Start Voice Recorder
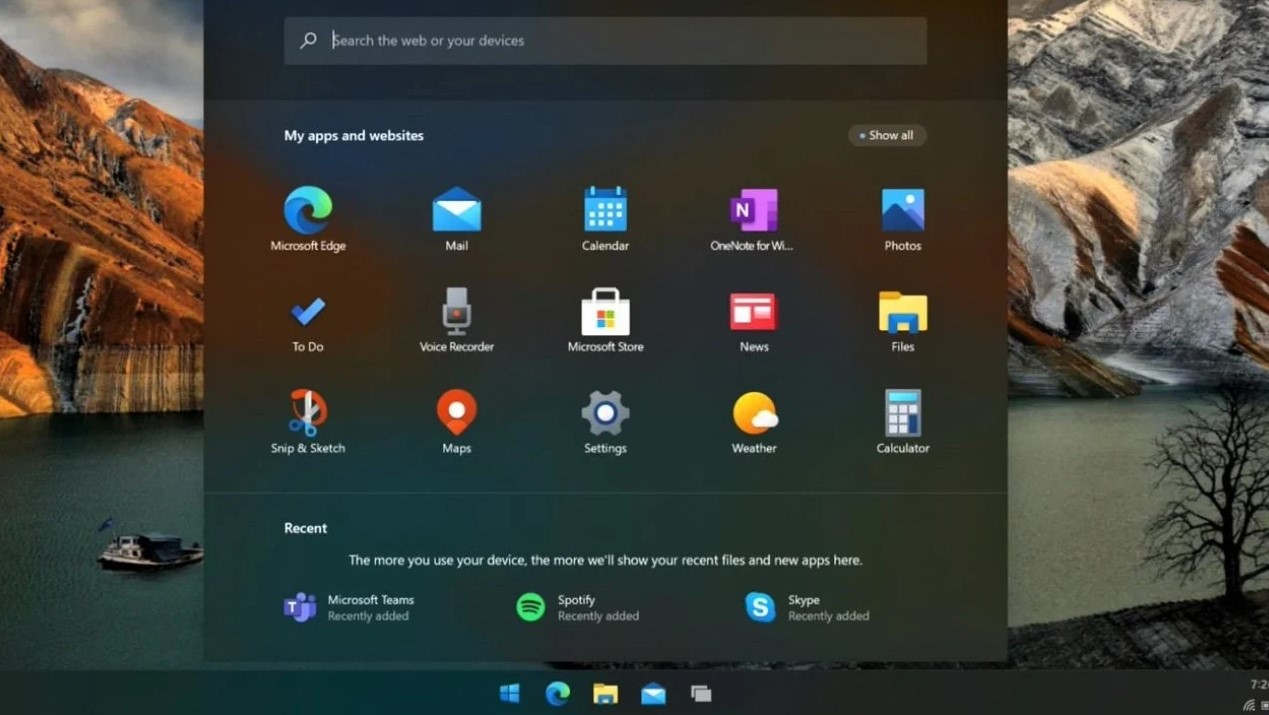This screenshot has width=1269, height=715. (457, 320)
